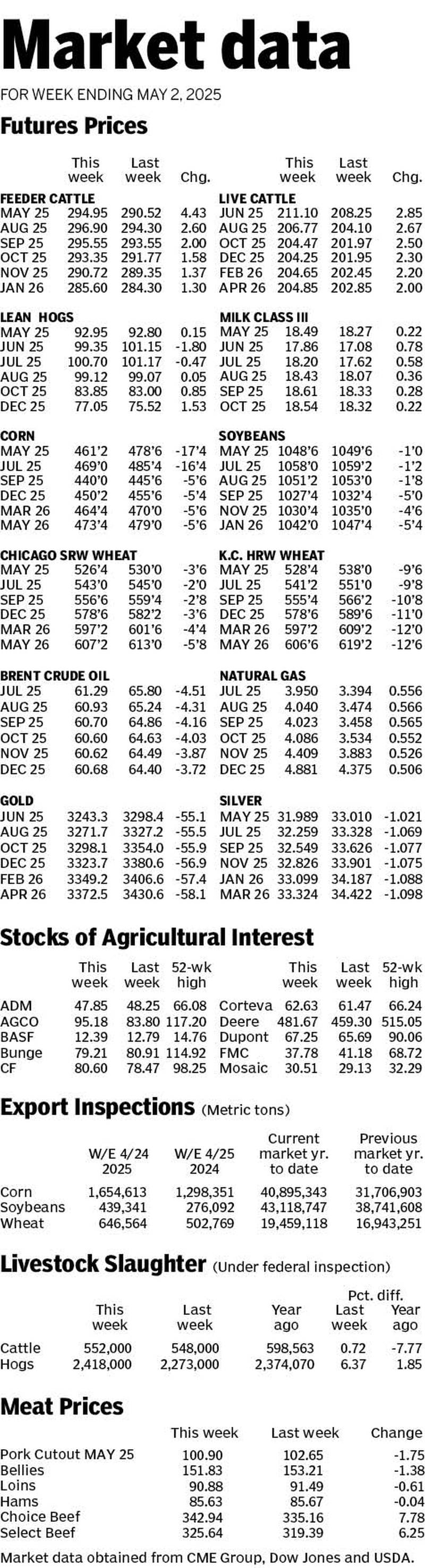Click the K.C. HRW WHEAT heading
425x1568 pixels.
click(271, 555)
